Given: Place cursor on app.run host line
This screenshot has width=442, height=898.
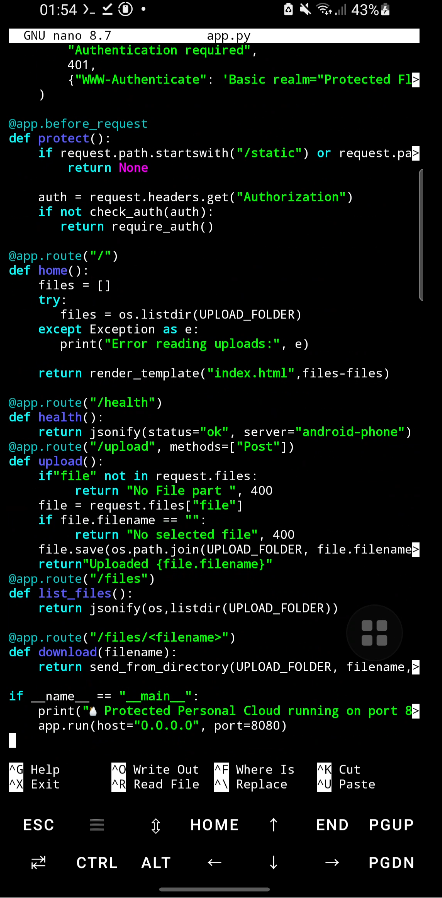Looking at the screenshot, I should coord(162,726).
